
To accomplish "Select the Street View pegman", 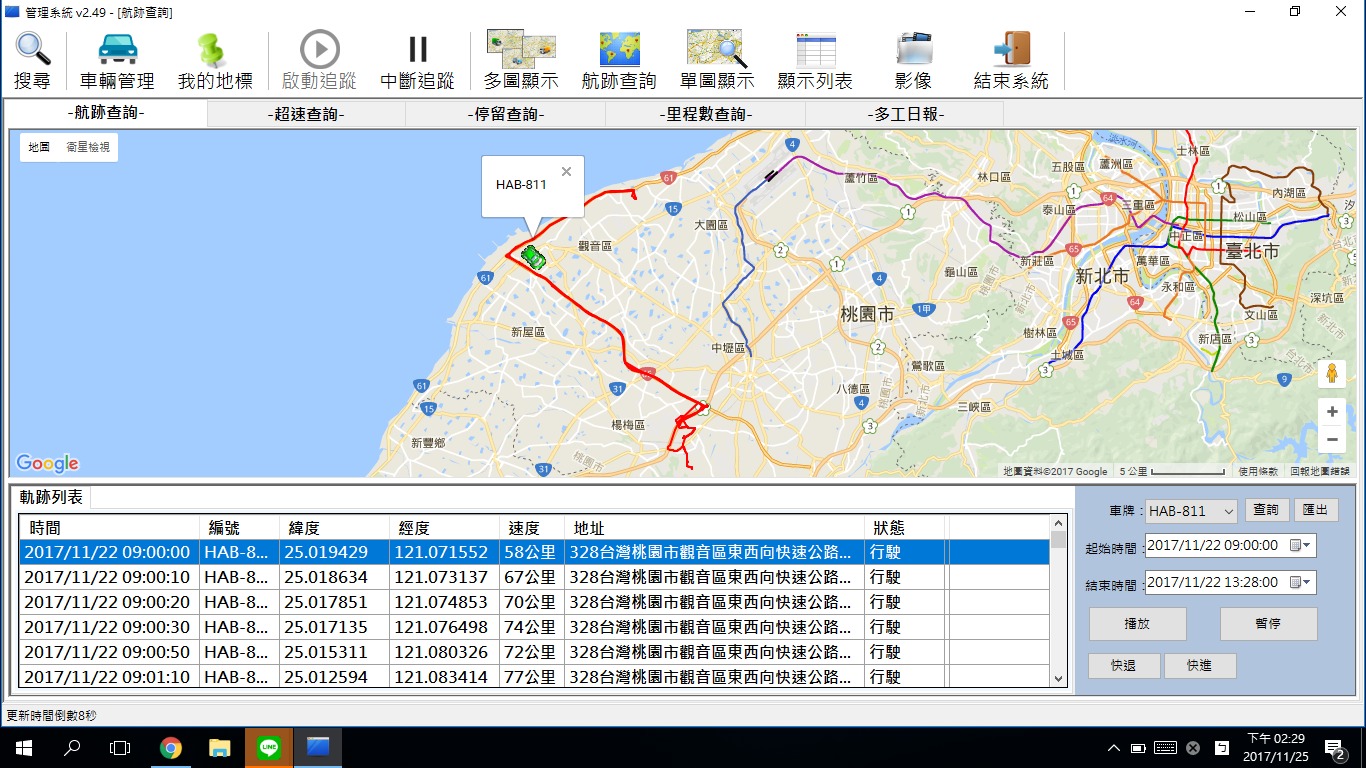I will pos(1331,374).
